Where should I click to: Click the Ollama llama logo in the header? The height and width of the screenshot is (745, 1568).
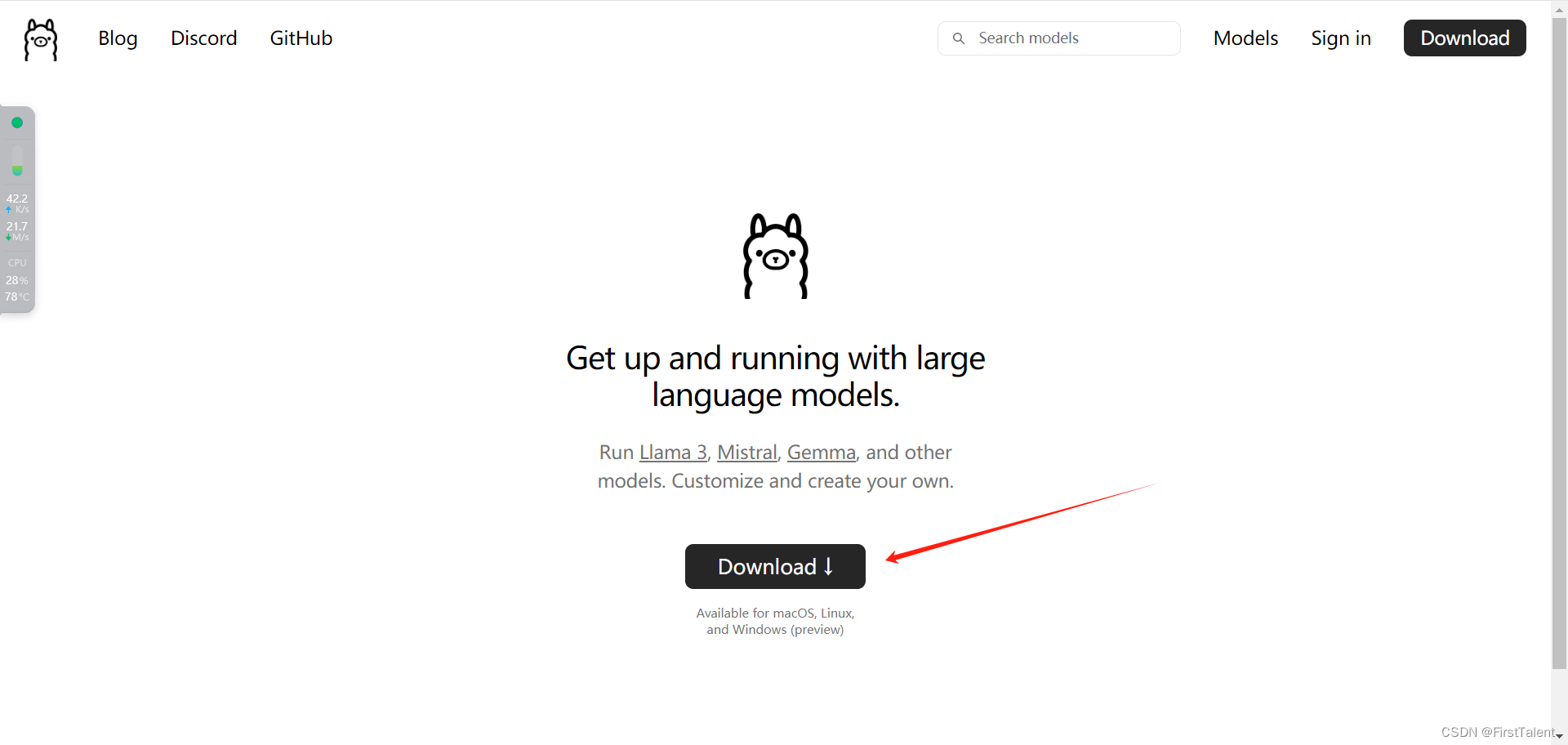click(41, 39)
